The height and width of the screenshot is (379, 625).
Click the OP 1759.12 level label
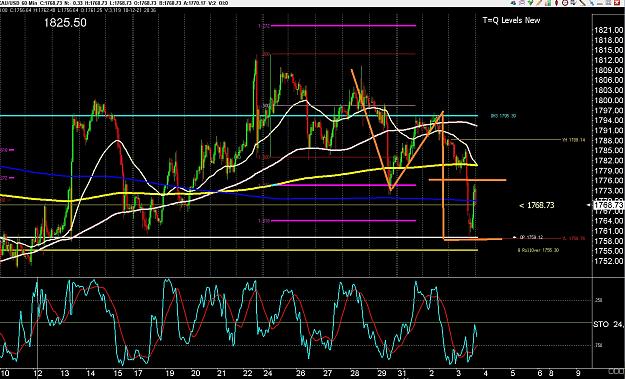pos(531,238)
